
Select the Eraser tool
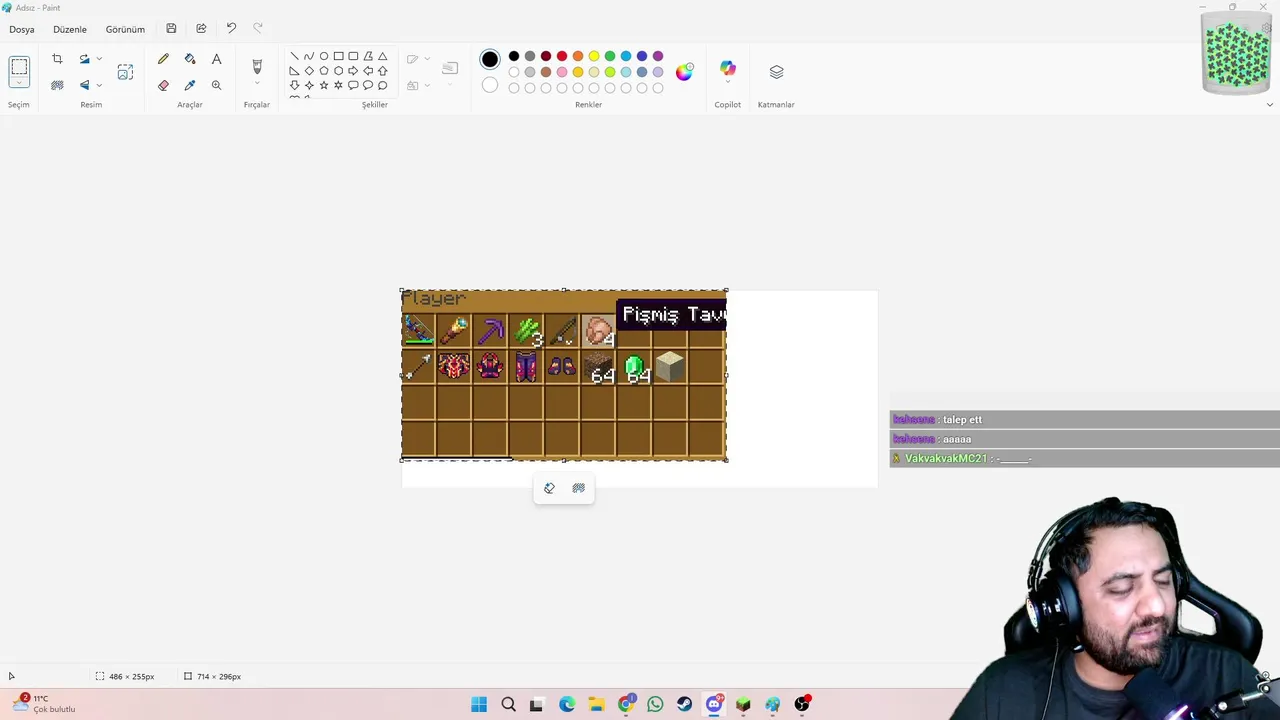163,85
